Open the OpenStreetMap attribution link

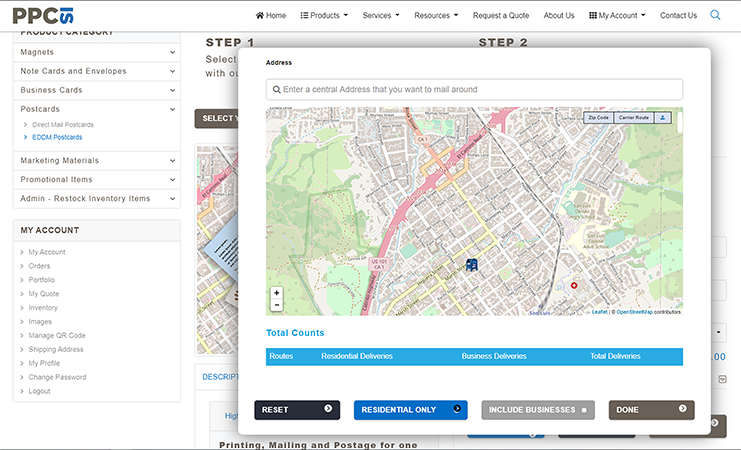[x=634, y=312]
